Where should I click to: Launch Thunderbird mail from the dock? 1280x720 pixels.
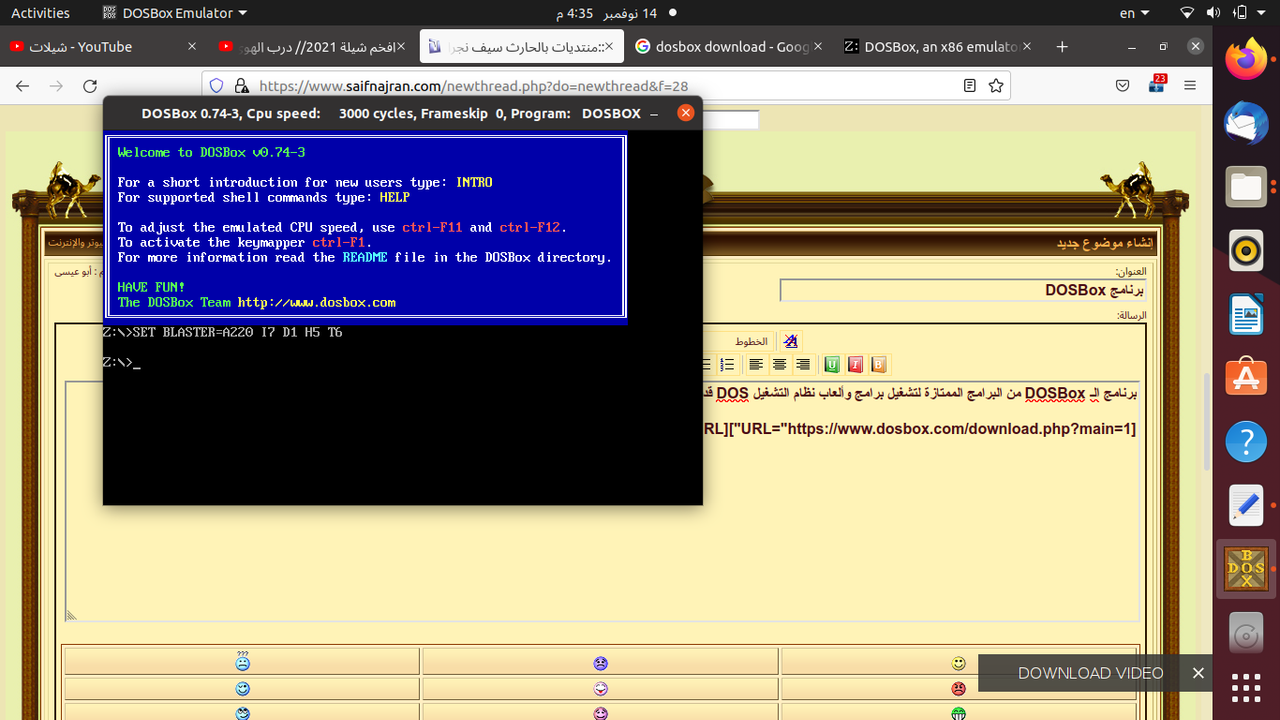tap(1246, 124)
